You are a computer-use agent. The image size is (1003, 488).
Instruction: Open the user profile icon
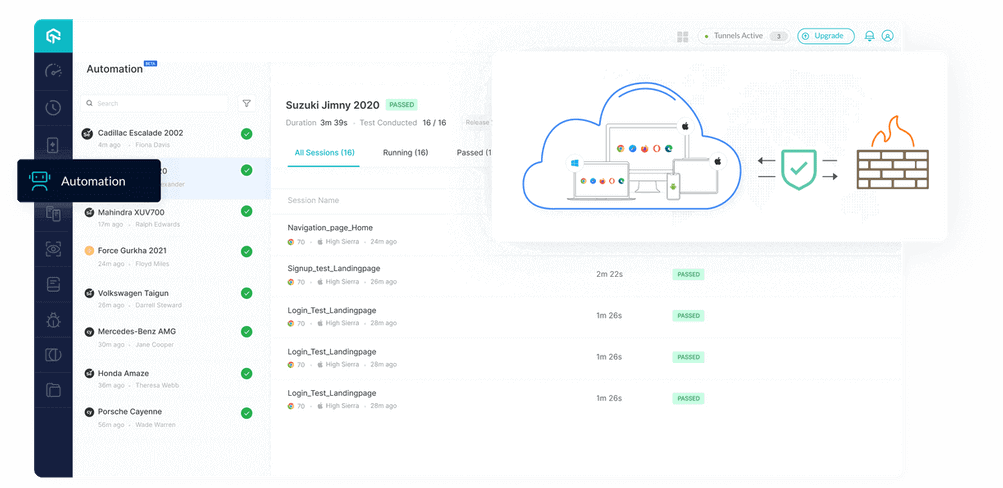point(887,36)
